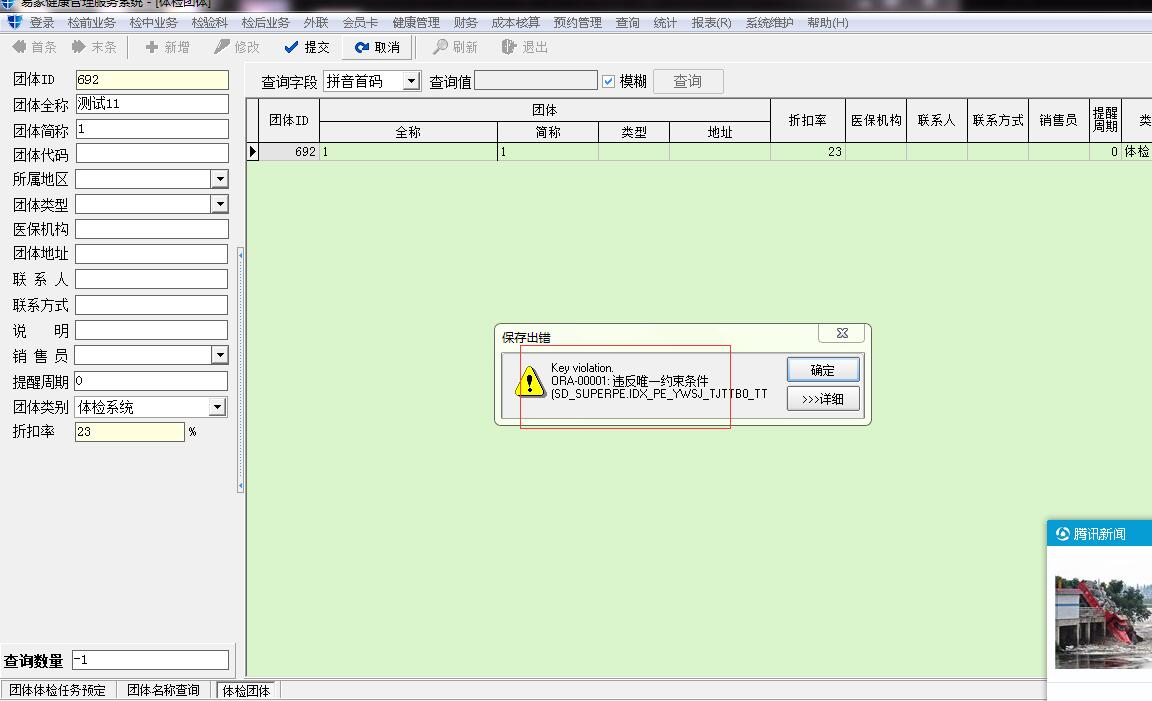This screenshot has width=1152, height=701.
Task: Click >>>详细 button for error details
Action: tap(823, 399)
